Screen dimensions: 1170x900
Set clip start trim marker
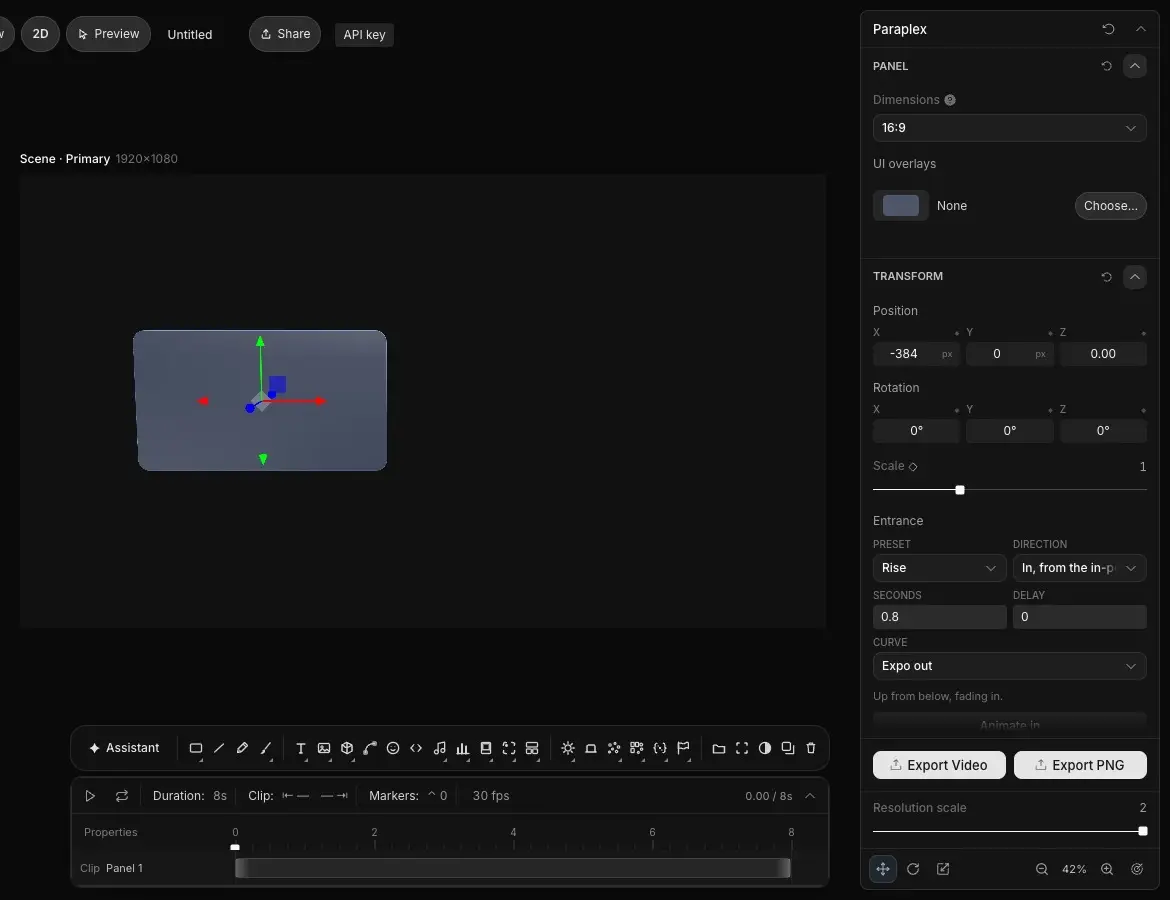295,796
